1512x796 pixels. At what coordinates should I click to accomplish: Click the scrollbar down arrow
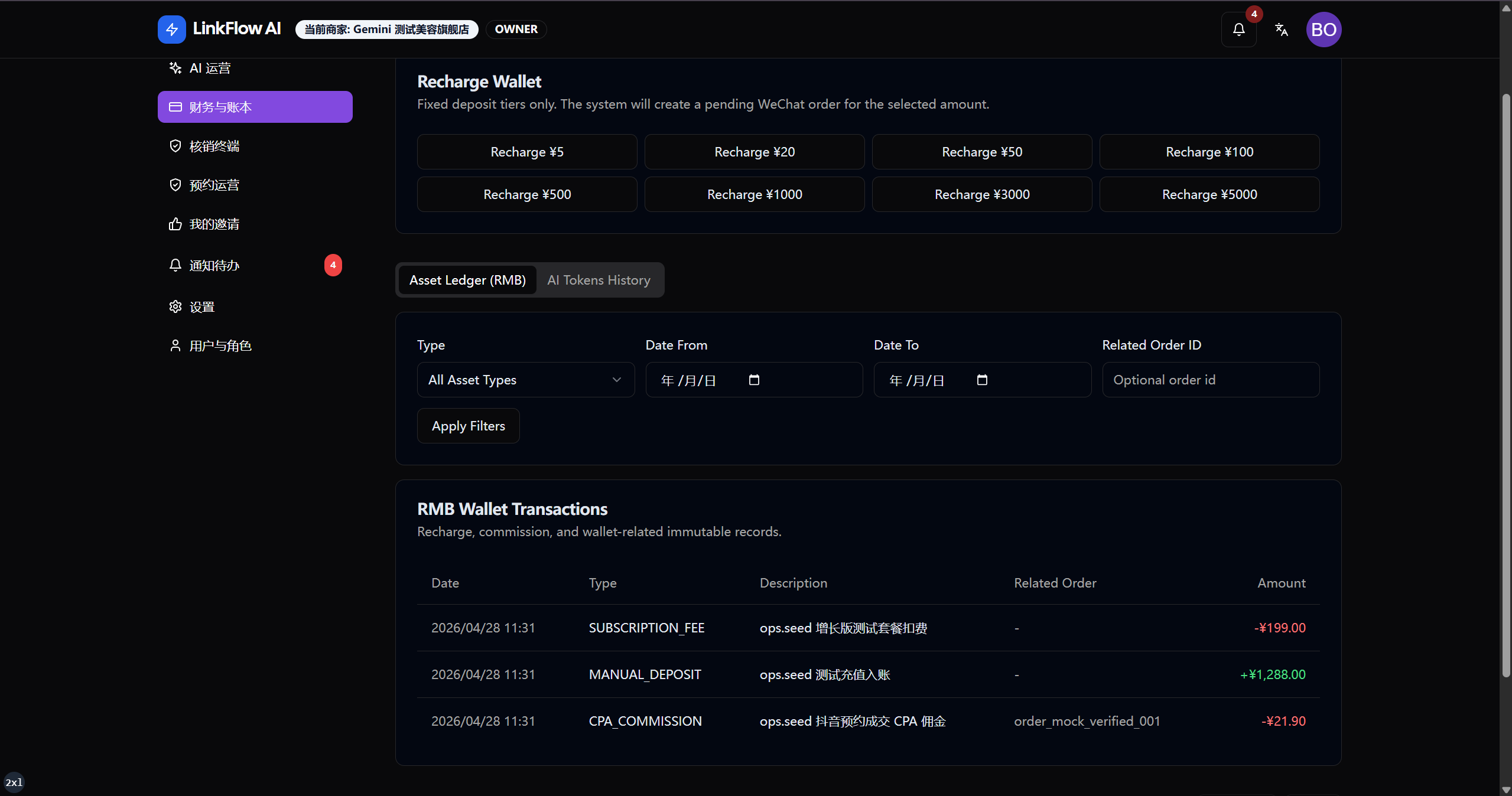1506,790
